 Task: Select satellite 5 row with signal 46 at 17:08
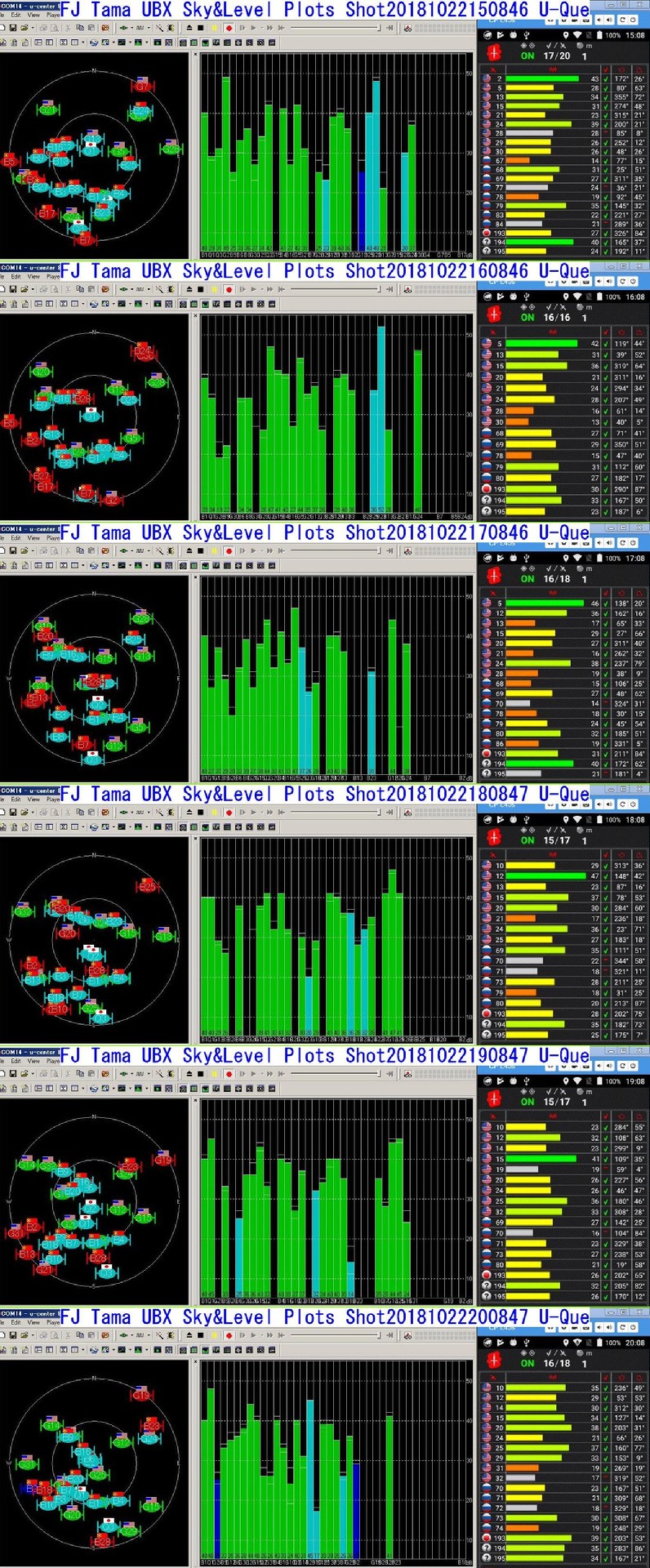point(563,603)
